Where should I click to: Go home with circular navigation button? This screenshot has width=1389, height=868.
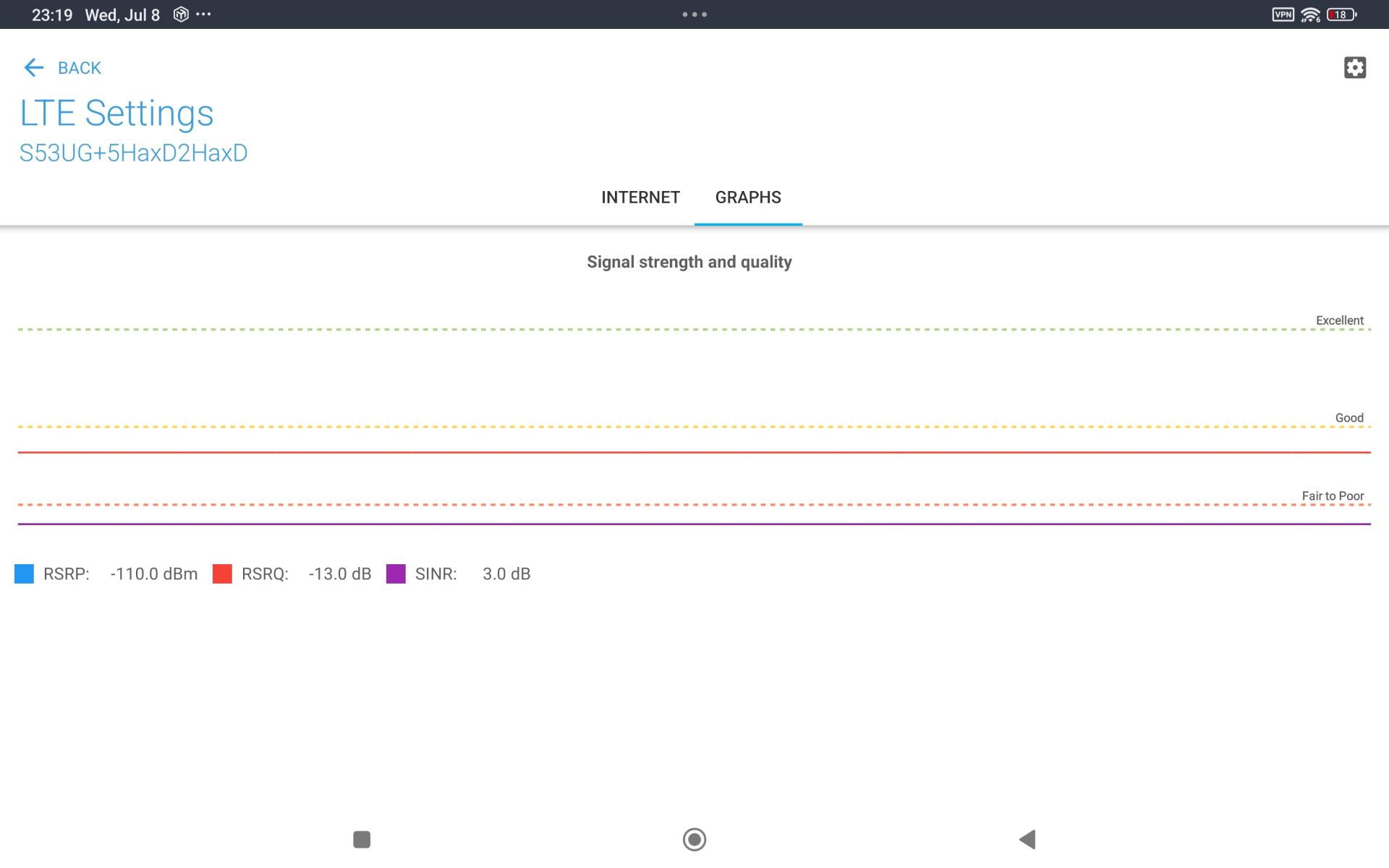pyautogui.click(x=694, y=839)
